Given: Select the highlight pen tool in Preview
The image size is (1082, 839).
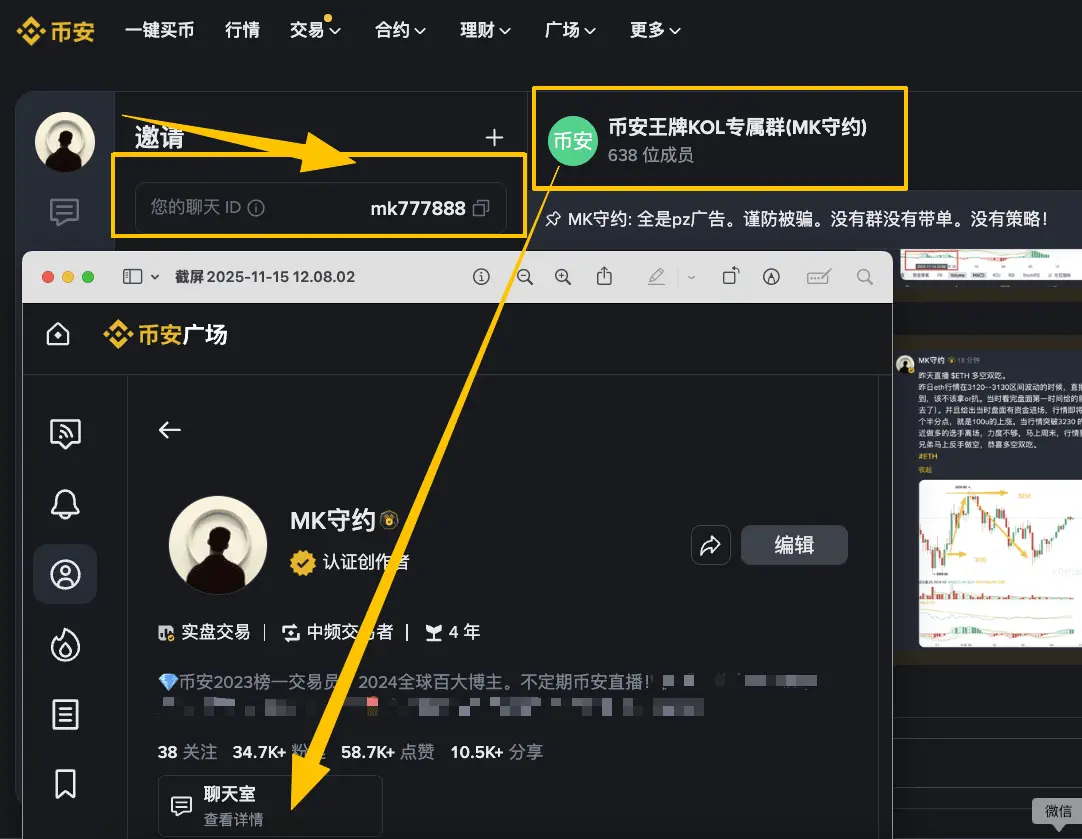Looking at the screenshot, I should (656, 277).
